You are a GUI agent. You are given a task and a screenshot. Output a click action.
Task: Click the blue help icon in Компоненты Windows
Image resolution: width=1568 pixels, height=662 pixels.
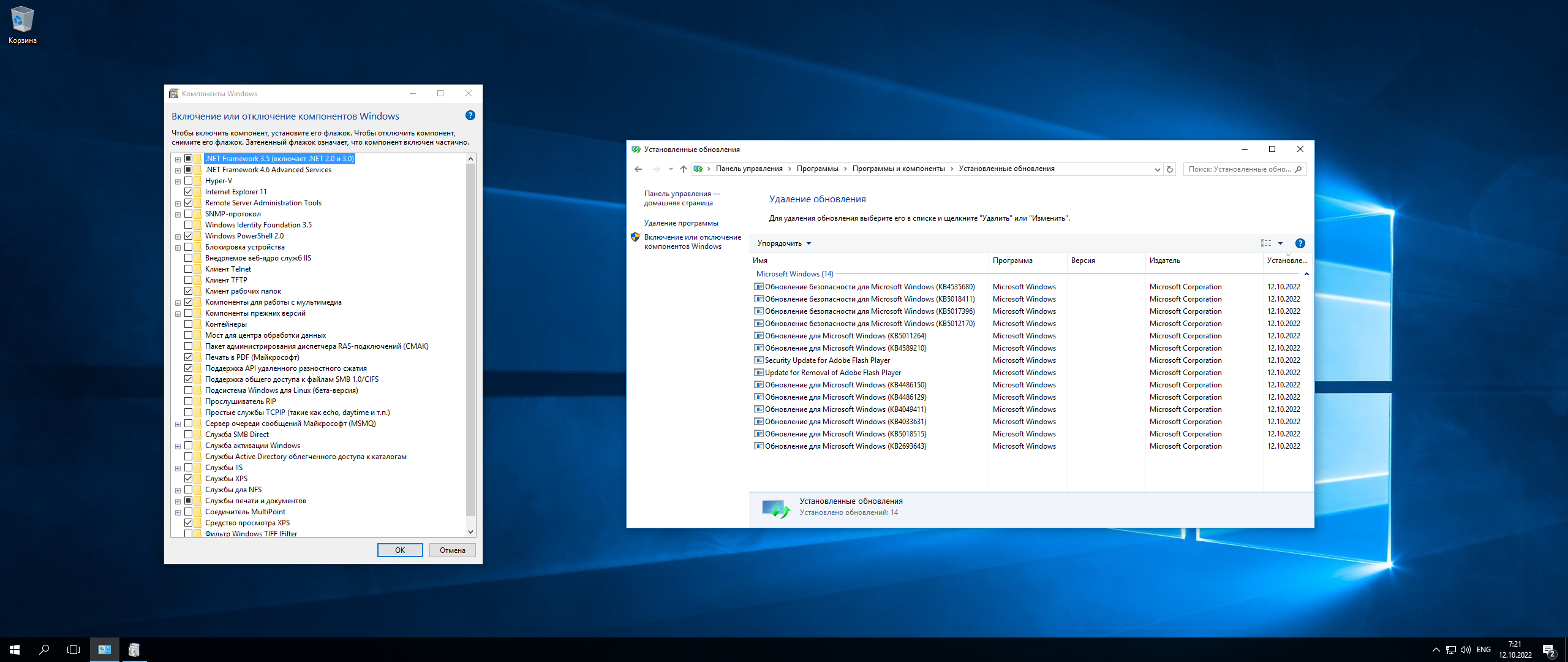470,115
